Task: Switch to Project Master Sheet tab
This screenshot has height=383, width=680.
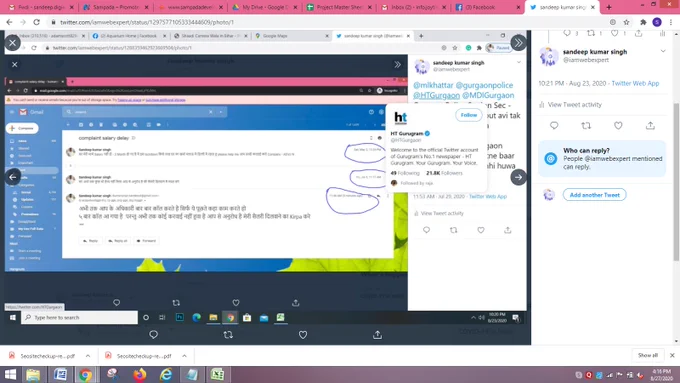Action: coord(340,7)
